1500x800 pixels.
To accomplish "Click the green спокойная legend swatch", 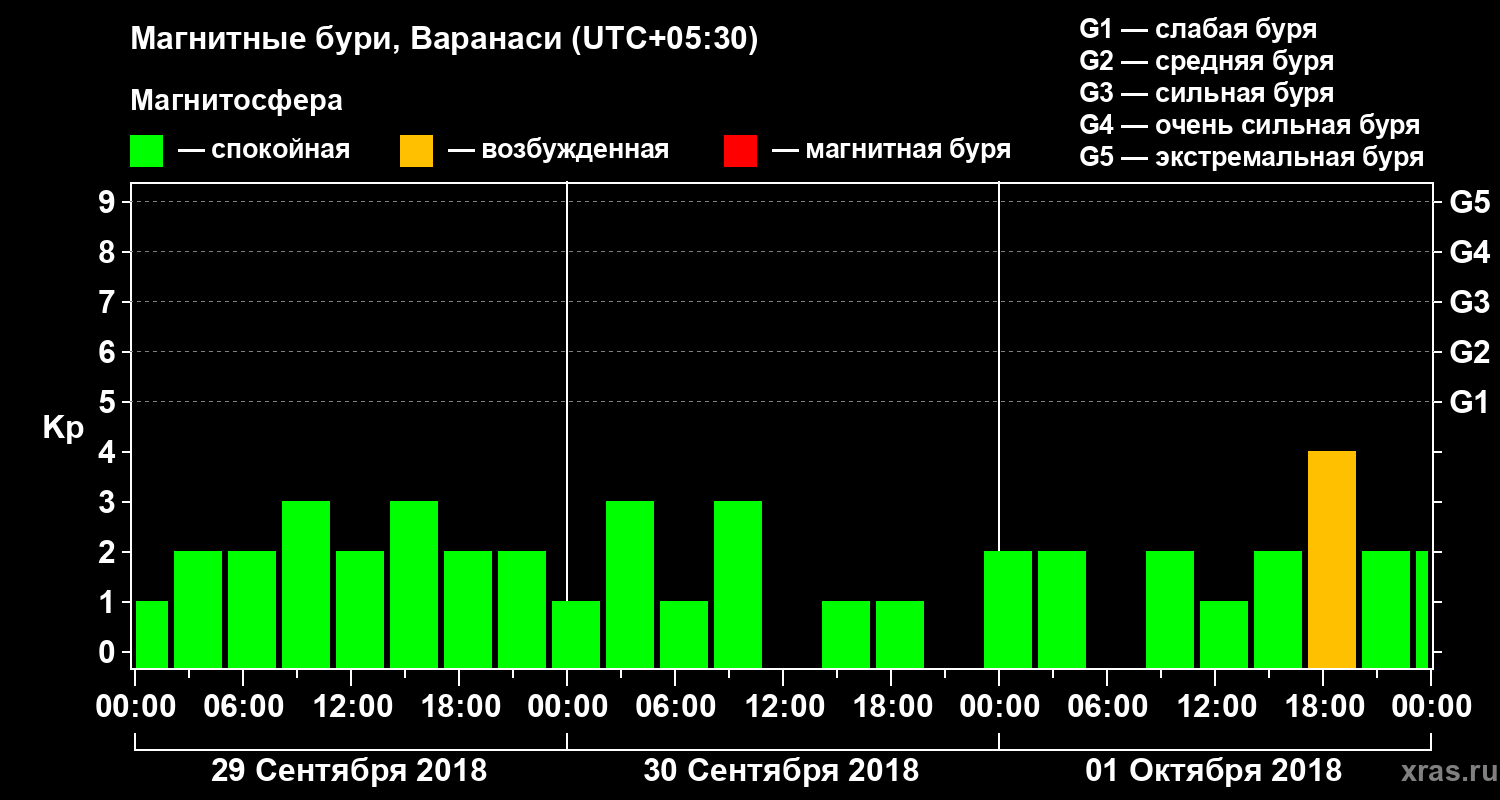I will click(147, 151).
